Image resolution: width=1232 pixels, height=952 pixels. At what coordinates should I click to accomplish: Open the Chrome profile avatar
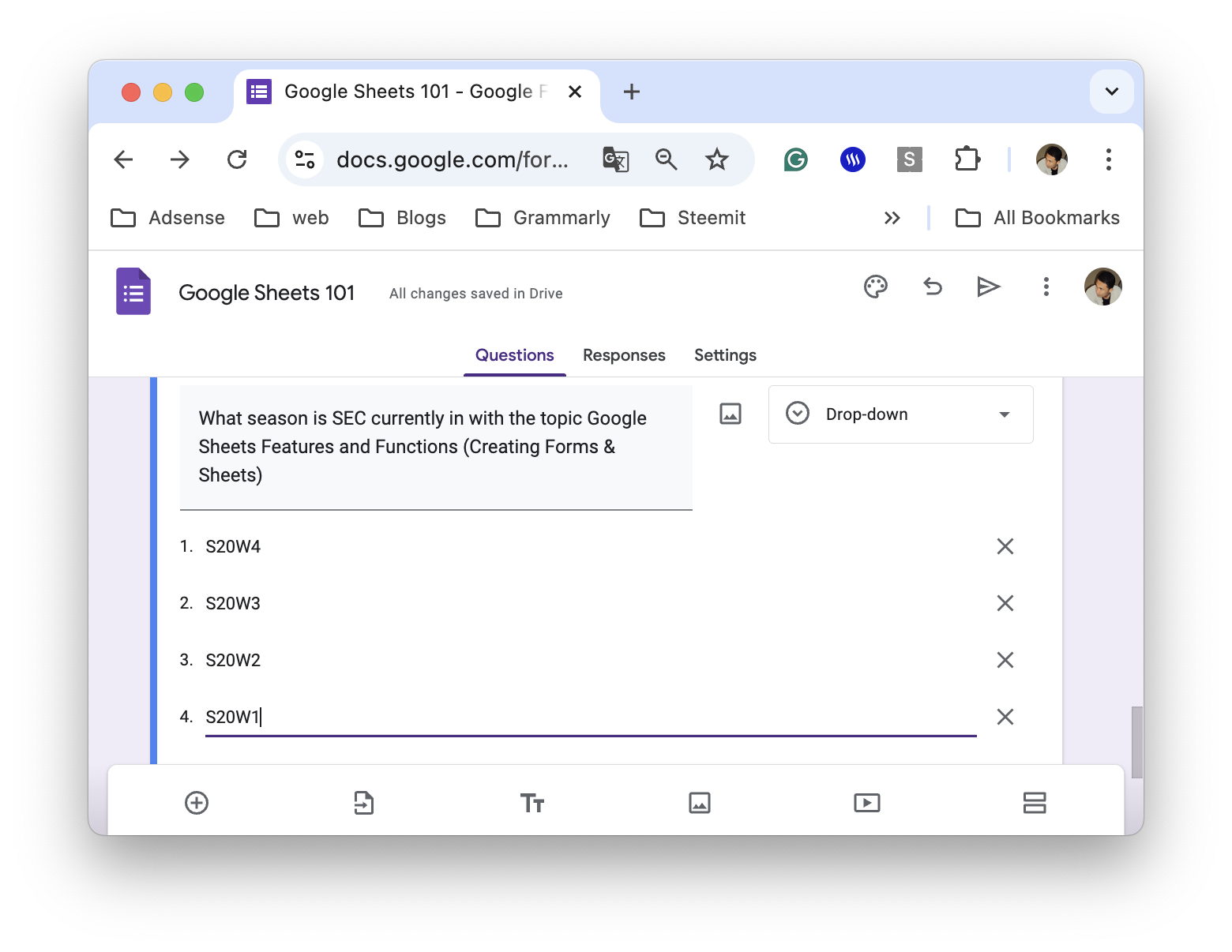coord(1052,159)
